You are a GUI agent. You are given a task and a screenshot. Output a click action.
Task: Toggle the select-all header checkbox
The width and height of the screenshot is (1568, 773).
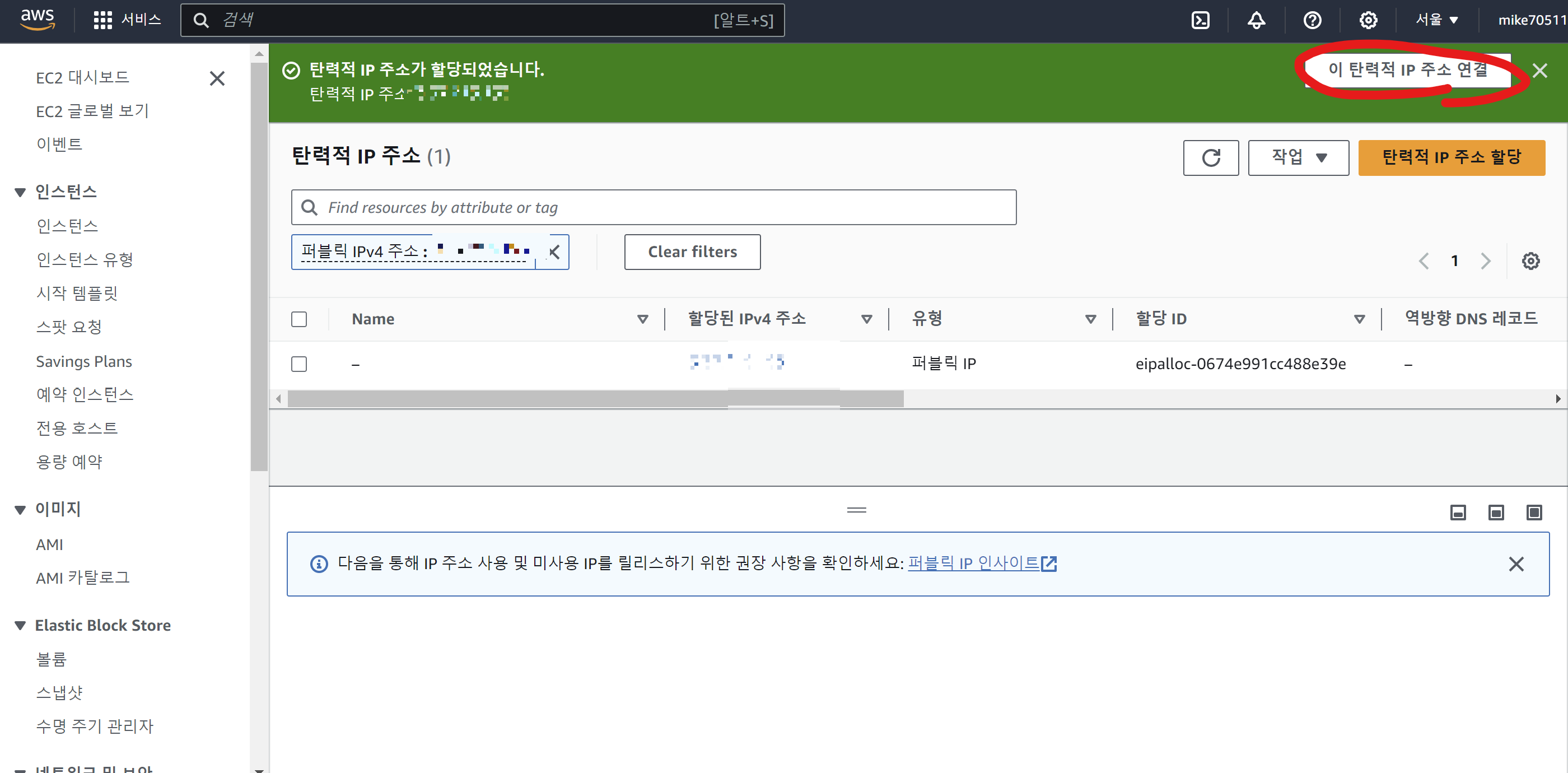299,319
